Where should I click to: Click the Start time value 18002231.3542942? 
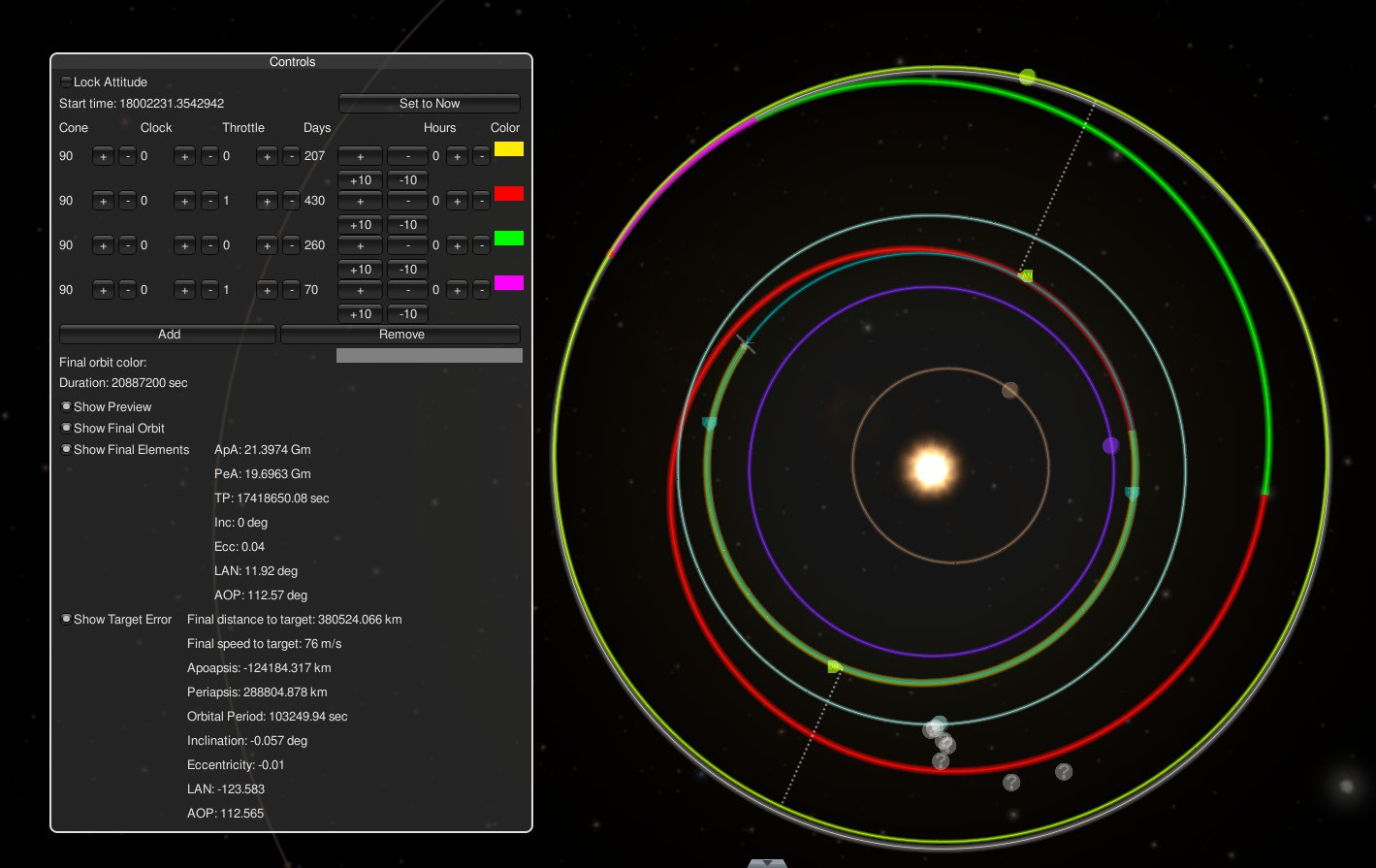pyautogui.click(x=172, y=104)
